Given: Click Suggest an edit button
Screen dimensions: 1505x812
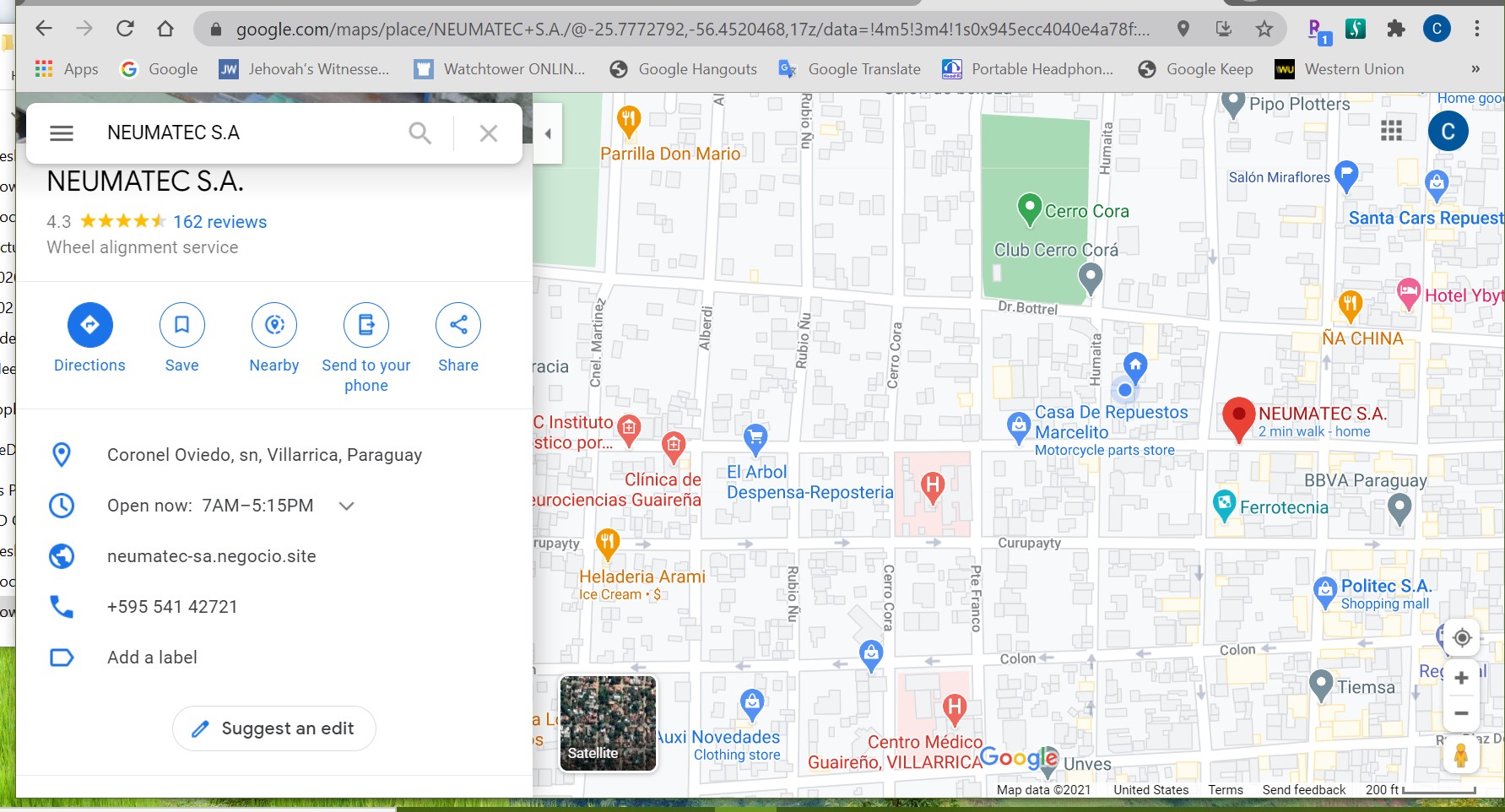Looking at the screenshot, I should coord(274,728).
